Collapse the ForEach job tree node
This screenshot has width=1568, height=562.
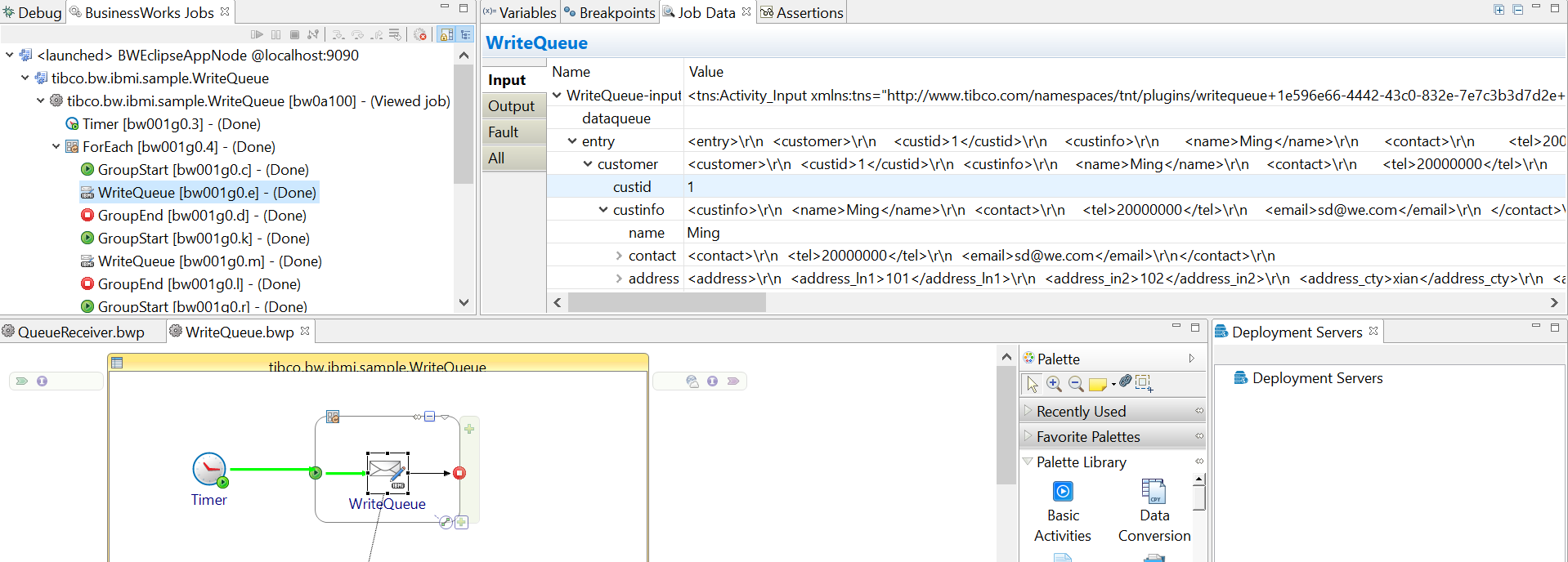[56, 147]
